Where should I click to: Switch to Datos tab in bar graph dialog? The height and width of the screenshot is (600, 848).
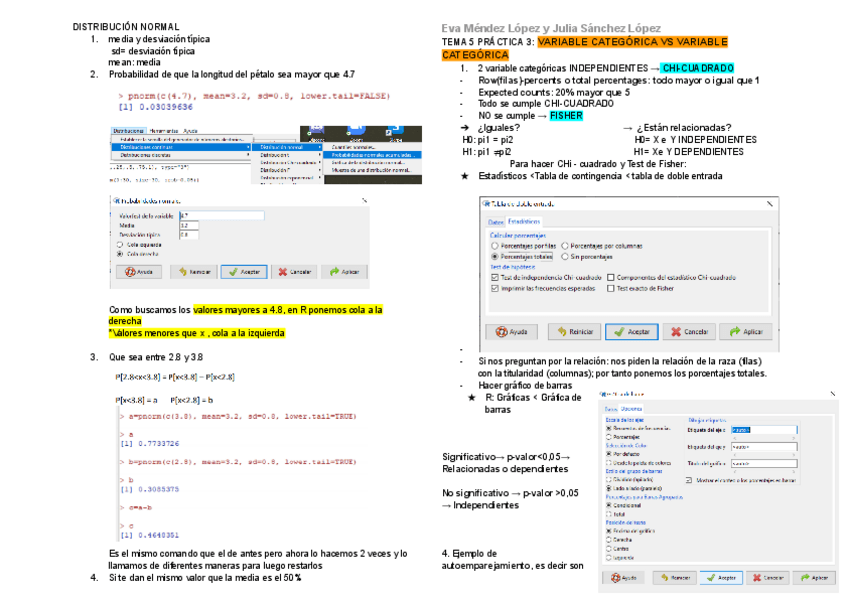click(x=611, y=409)
